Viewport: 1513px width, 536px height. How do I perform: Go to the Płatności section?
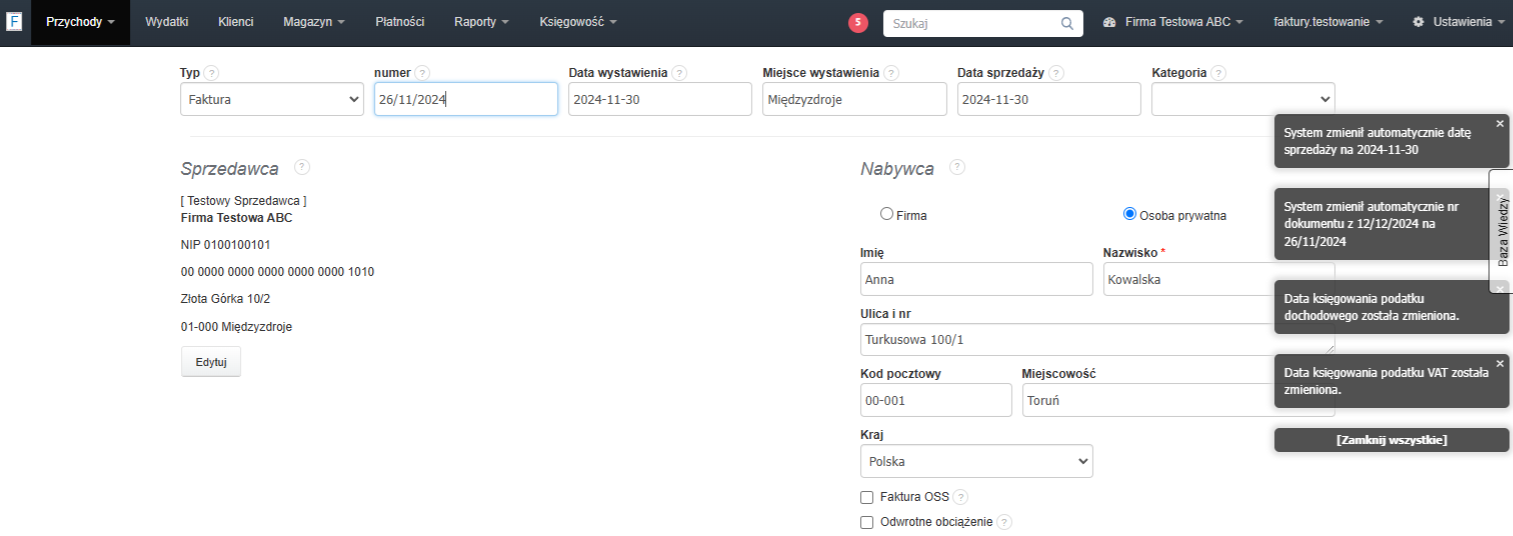400,21
